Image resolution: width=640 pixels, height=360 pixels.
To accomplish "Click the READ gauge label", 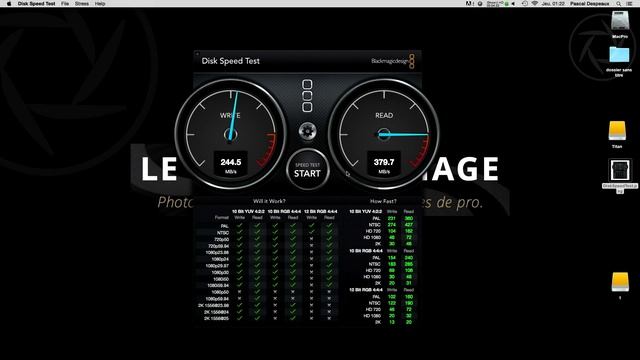I will point(384,116).
